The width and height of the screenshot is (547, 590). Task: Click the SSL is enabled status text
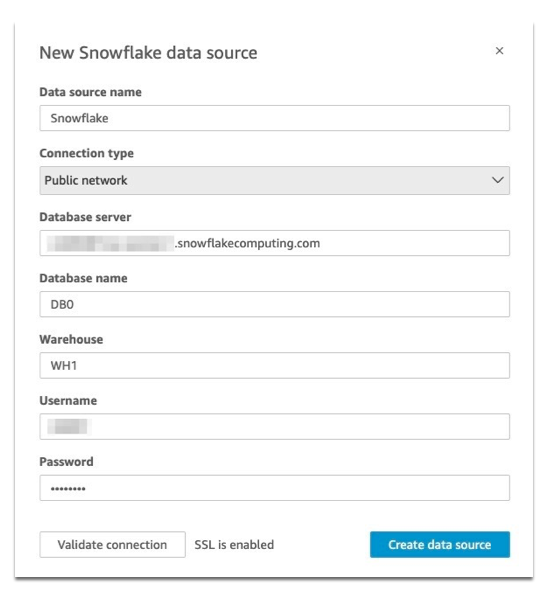[234, 544]
